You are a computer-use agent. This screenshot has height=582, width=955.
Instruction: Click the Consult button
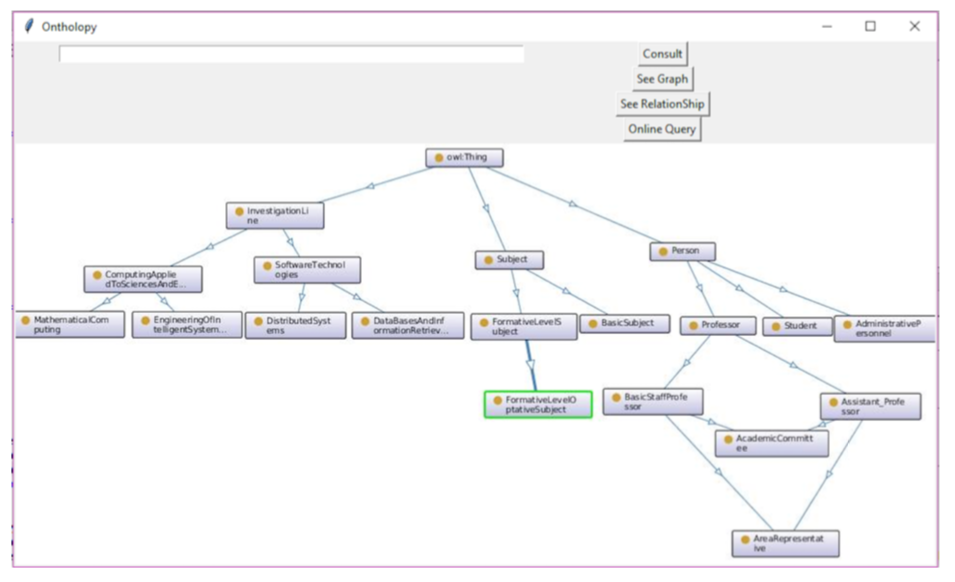663,54
